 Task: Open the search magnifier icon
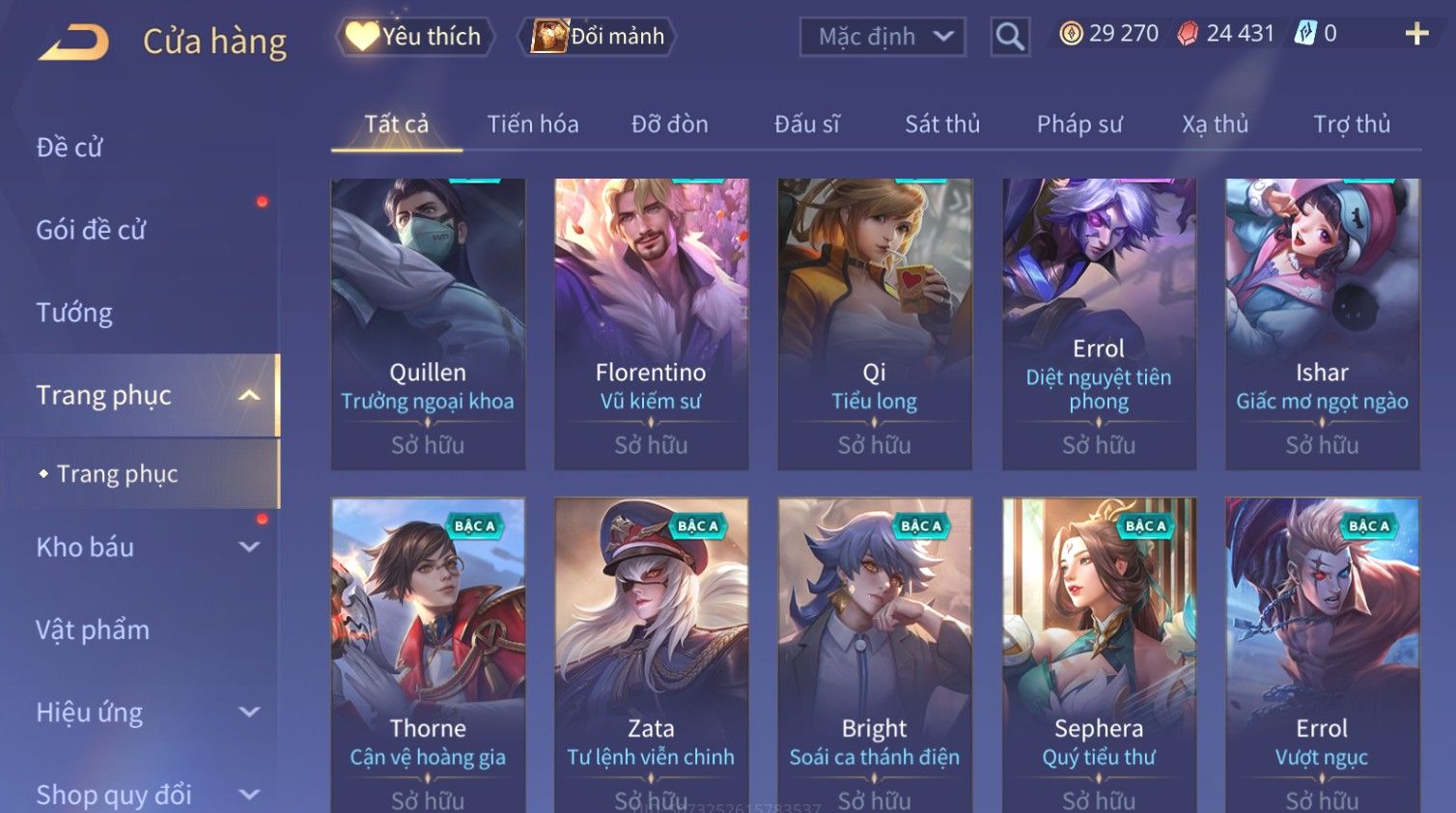click(x=1010, y=37)
